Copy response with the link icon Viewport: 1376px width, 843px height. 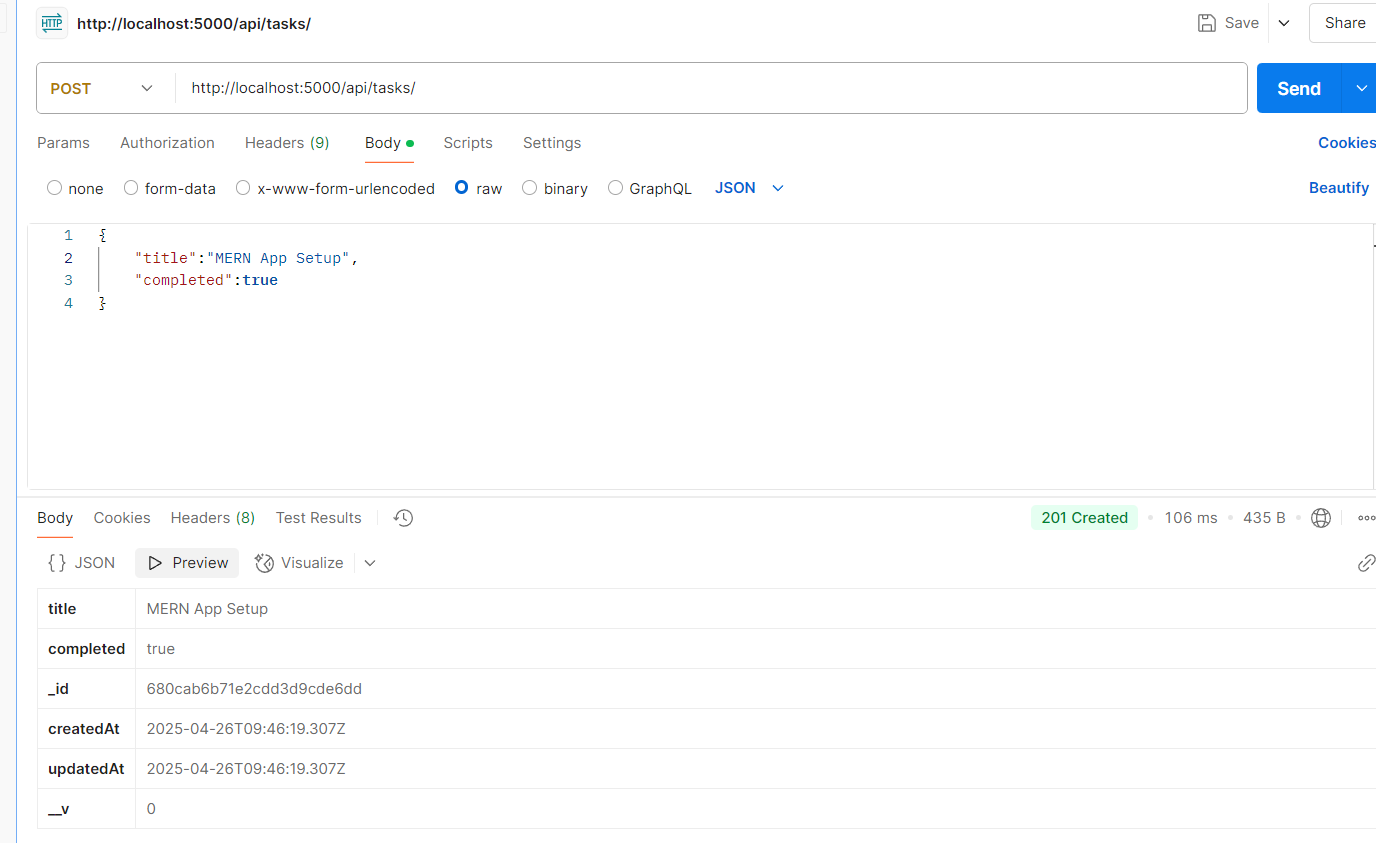tap(1366, 563)
